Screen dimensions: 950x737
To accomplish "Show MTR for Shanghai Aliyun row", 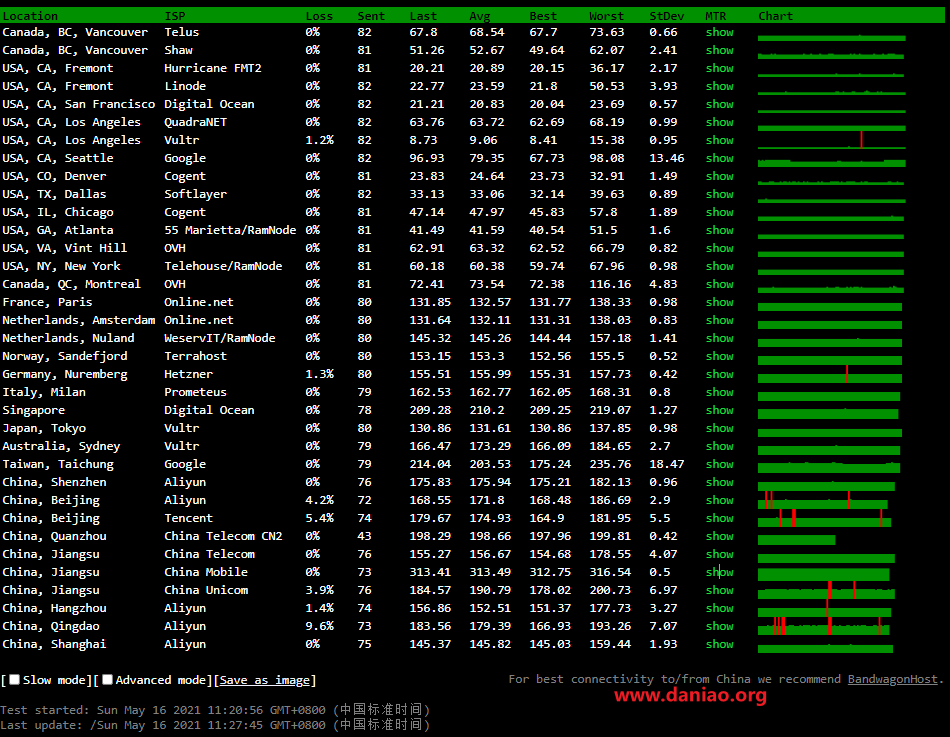I will (720, 644).
